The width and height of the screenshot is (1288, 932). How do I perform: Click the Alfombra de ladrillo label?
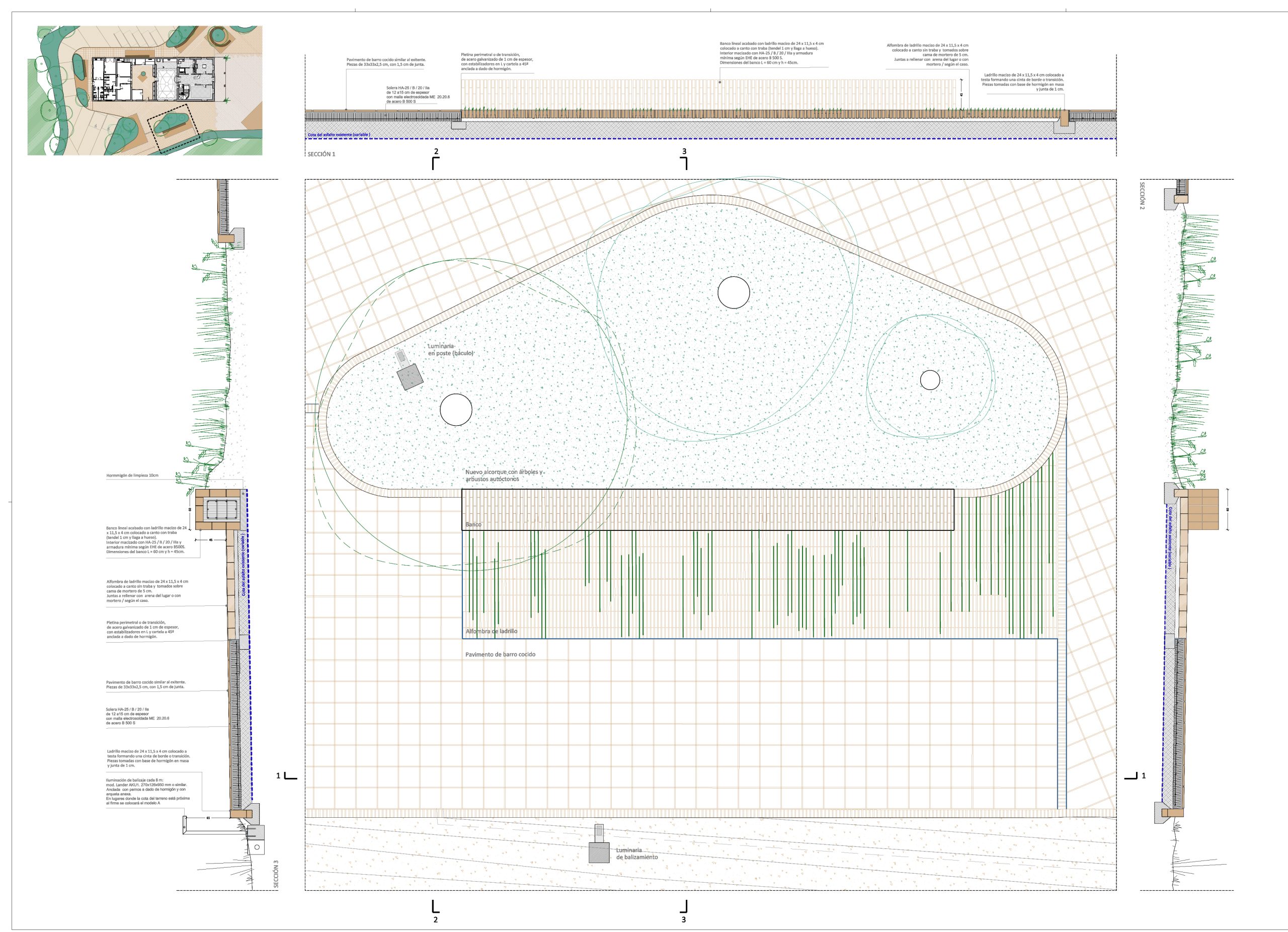pos(491,632)
